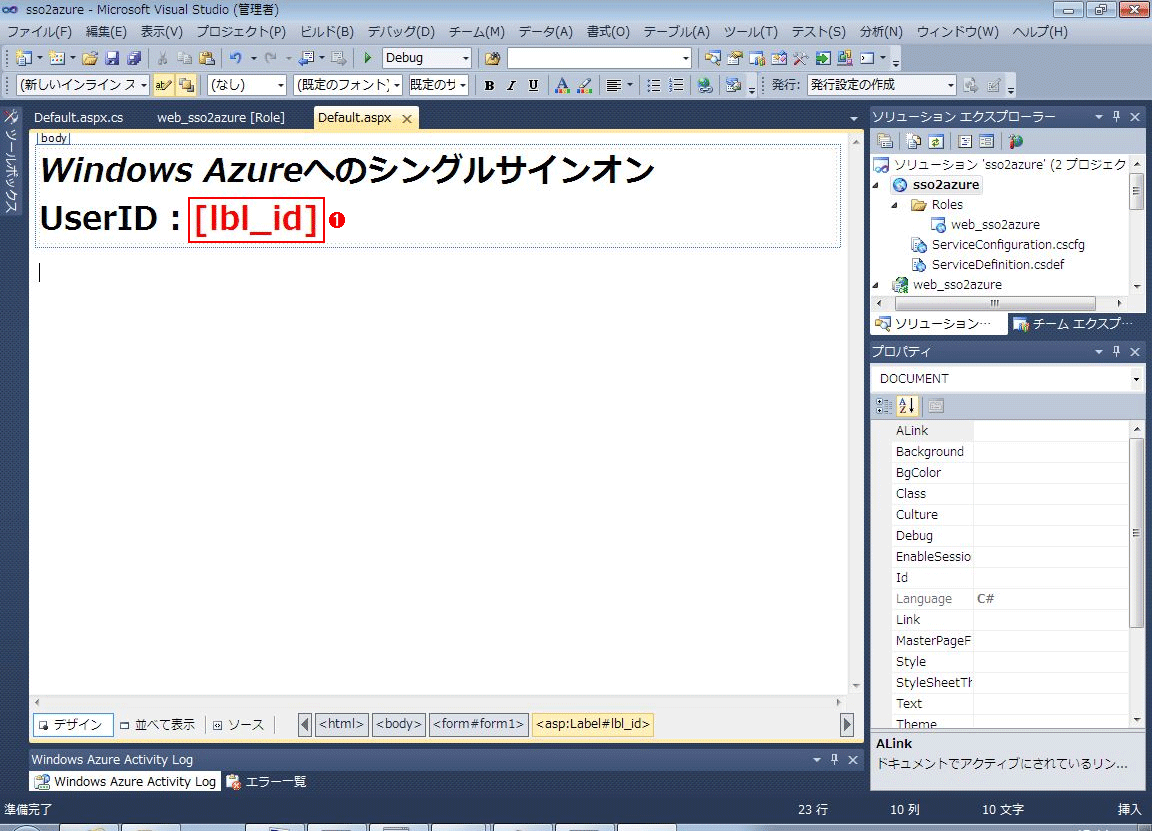Switch to the web_sso2azure [Role] tab
The image size is (1152, 831).
tap(220, 118)
